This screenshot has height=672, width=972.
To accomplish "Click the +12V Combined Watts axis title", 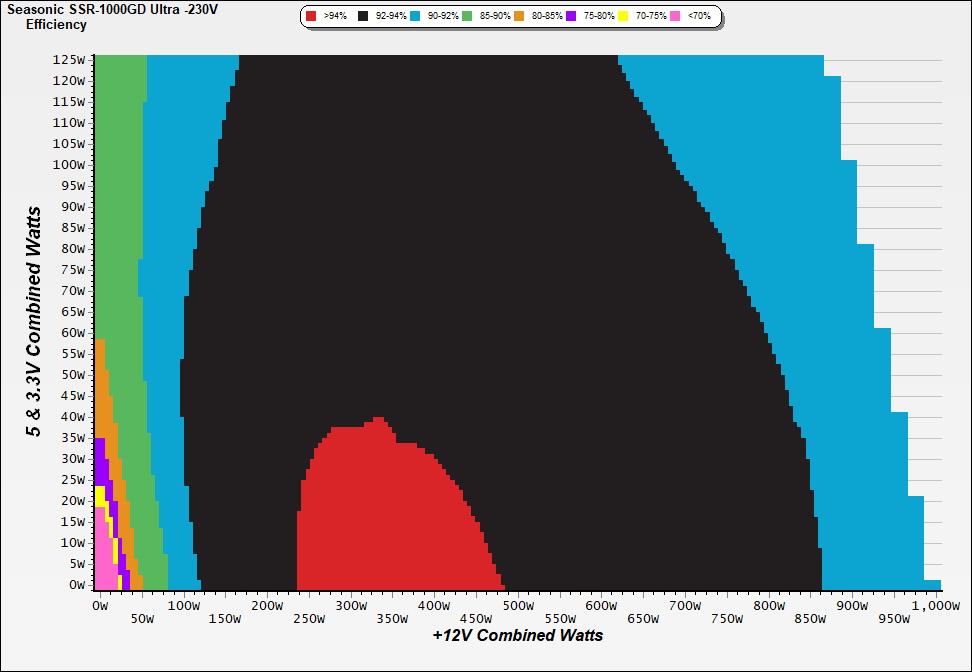I will [x=517, y=635].
